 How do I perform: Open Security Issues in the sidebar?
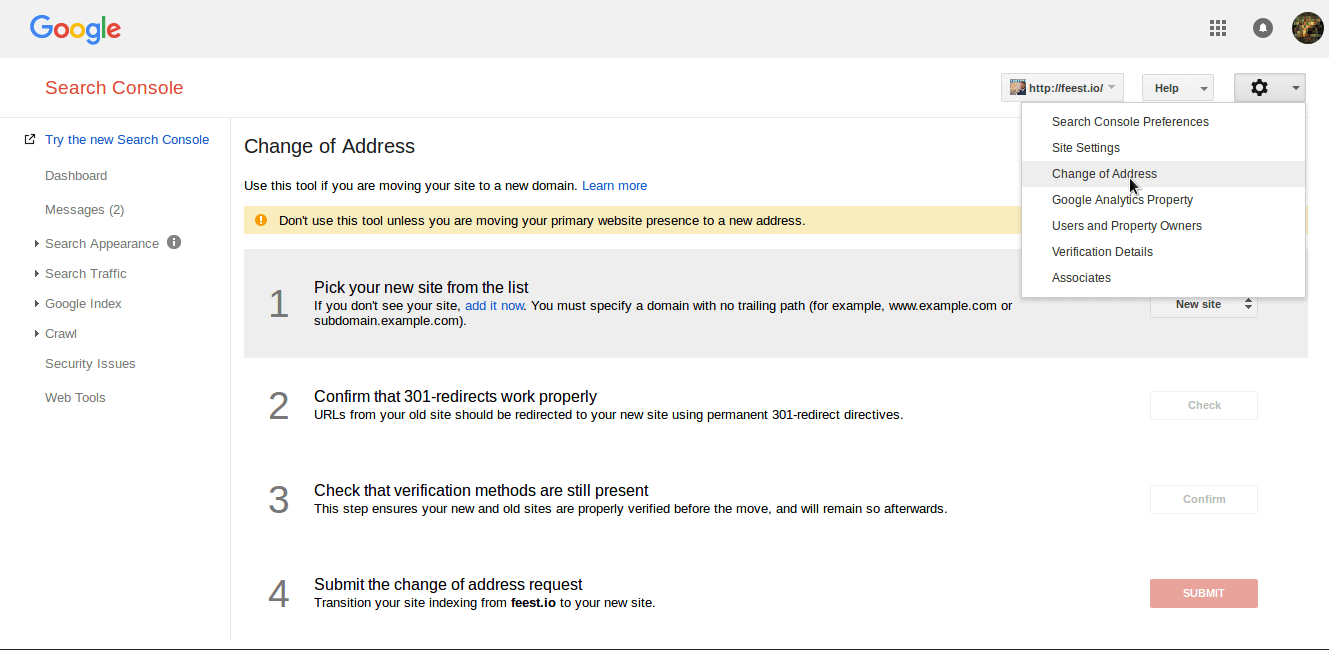[x=90, y=364]
